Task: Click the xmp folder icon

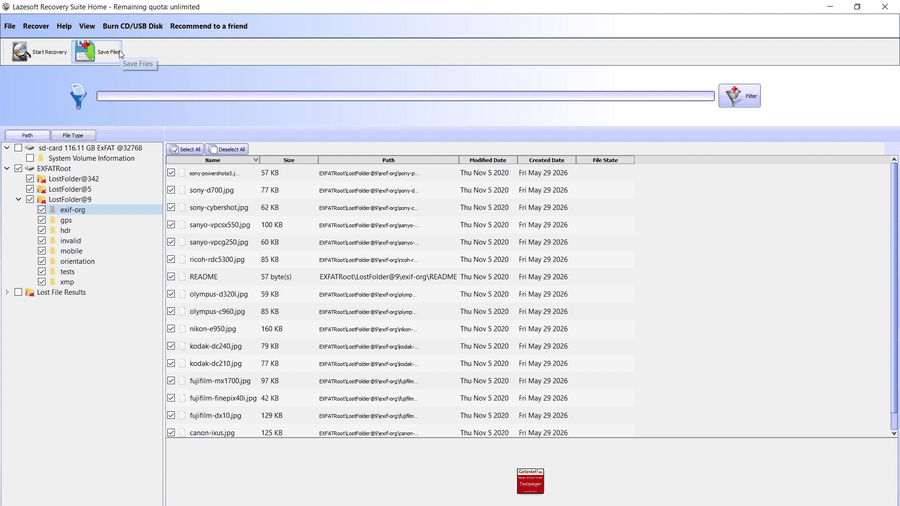Action: tap(53, 282)
